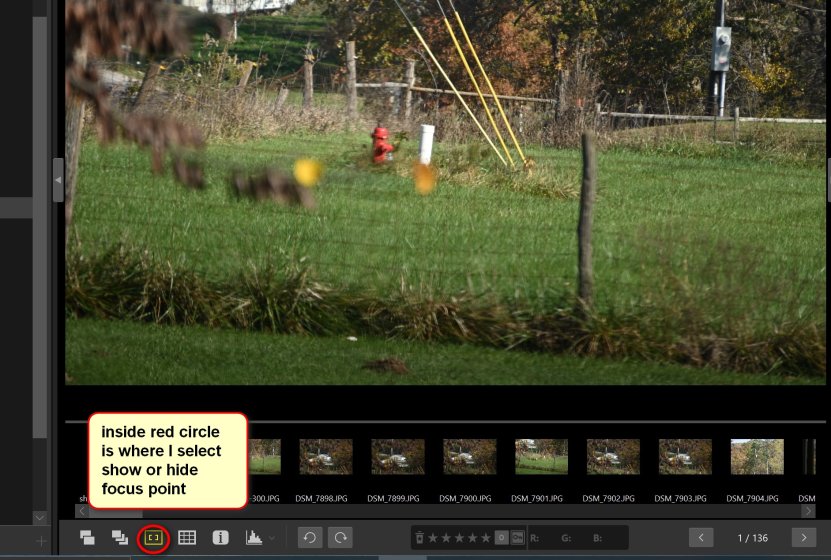Click the left panel scroll-down arrow
Image resolution: width=831 pixels, height=560 pixels.
coord(40,517)
